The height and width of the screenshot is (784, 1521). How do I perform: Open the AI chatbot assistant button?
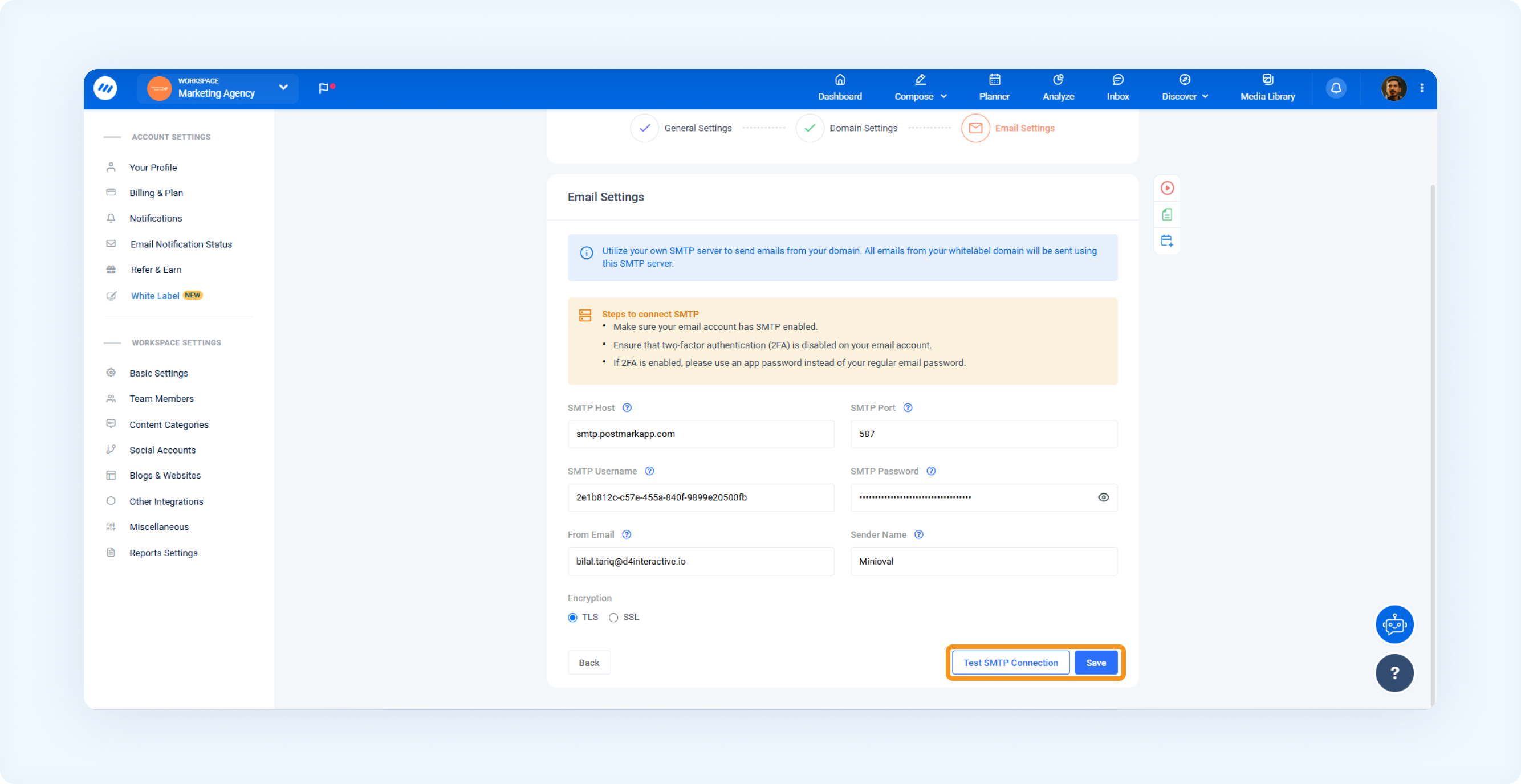(1394, 624)
